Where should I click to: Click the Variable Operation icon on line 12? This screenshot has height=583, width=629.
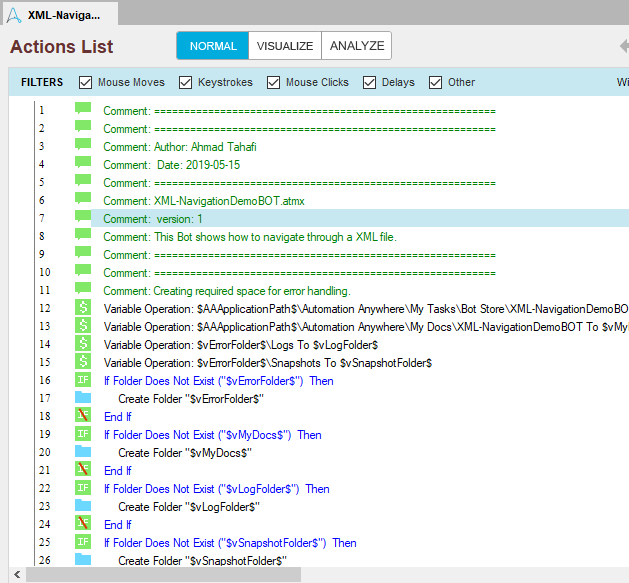pos(83,308)
